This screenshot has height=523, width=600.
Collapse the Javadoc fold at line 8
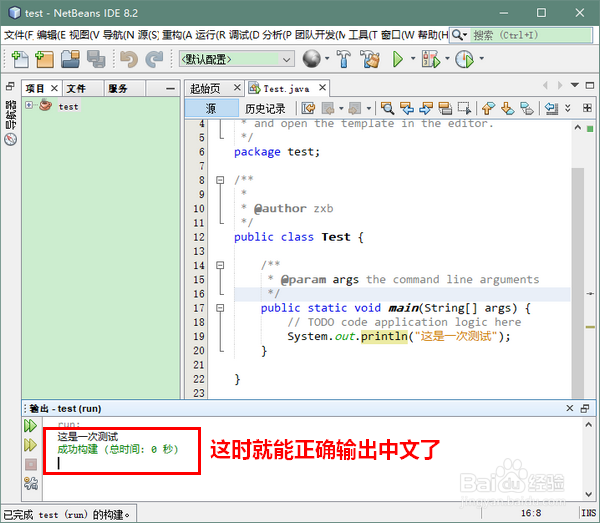tap(220, 180)
